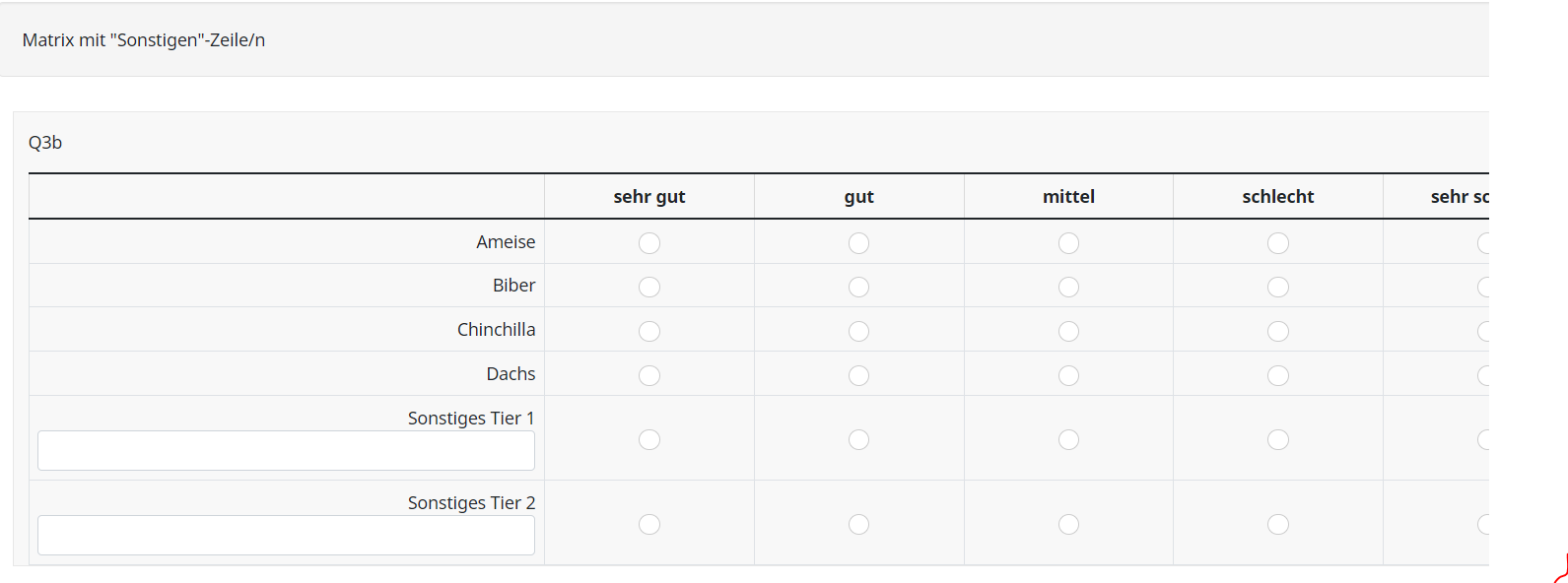Choose 'schlecht' for Biber
The height and width of the screenshot is (583, 1568).
pos(1278,287)
